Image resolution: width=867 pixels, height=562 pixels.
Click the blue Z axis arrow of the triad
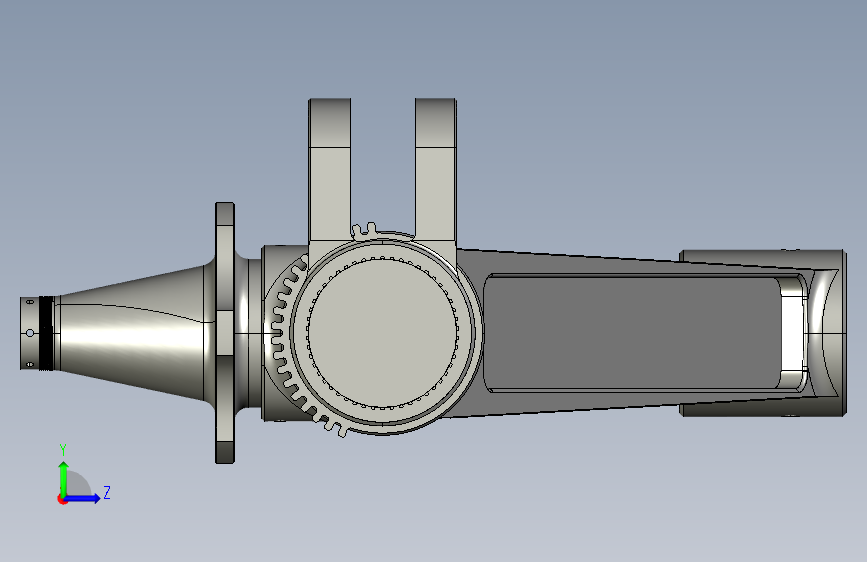[x=83, y=498]
